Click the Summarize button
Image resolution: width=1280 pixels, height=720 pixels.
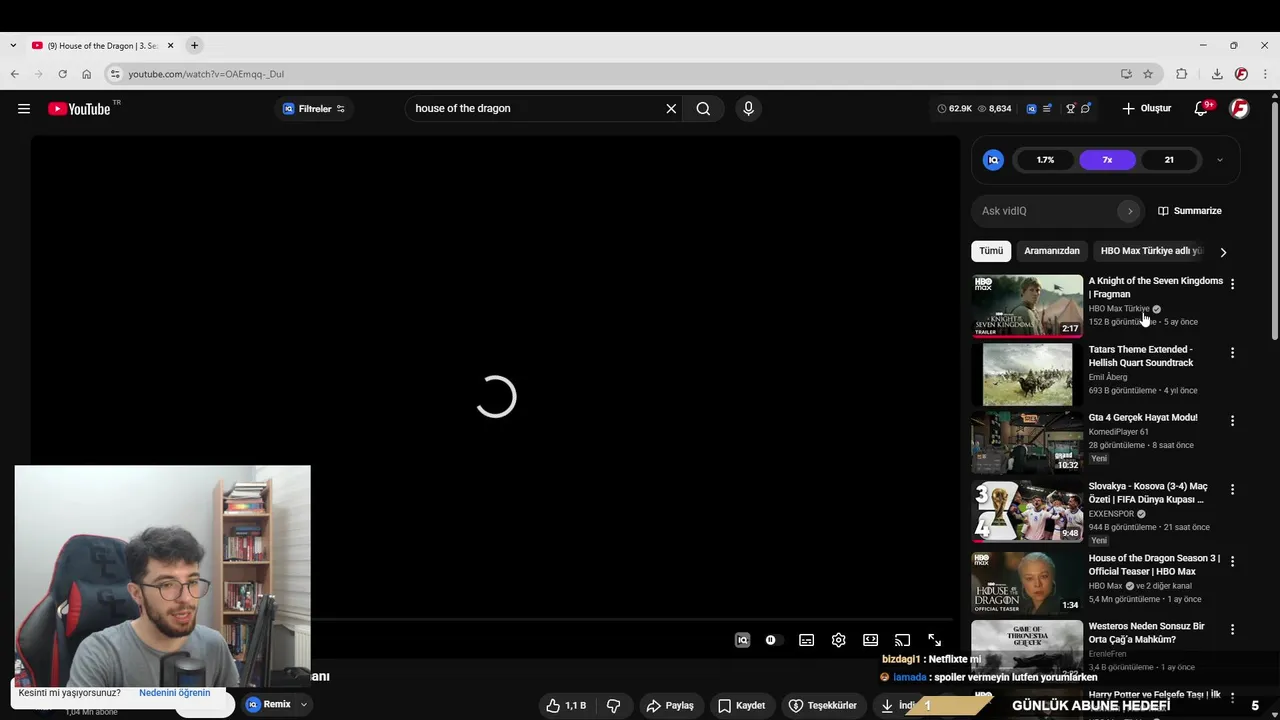1190,211
